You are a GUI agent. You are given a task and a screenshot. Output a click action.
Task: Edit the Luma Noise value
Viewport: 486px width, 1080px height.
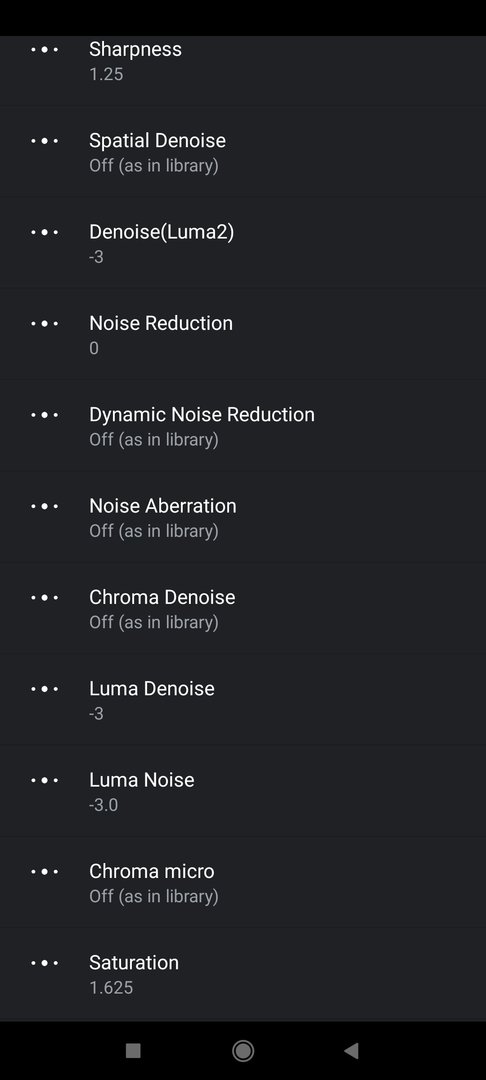point(243,791)
